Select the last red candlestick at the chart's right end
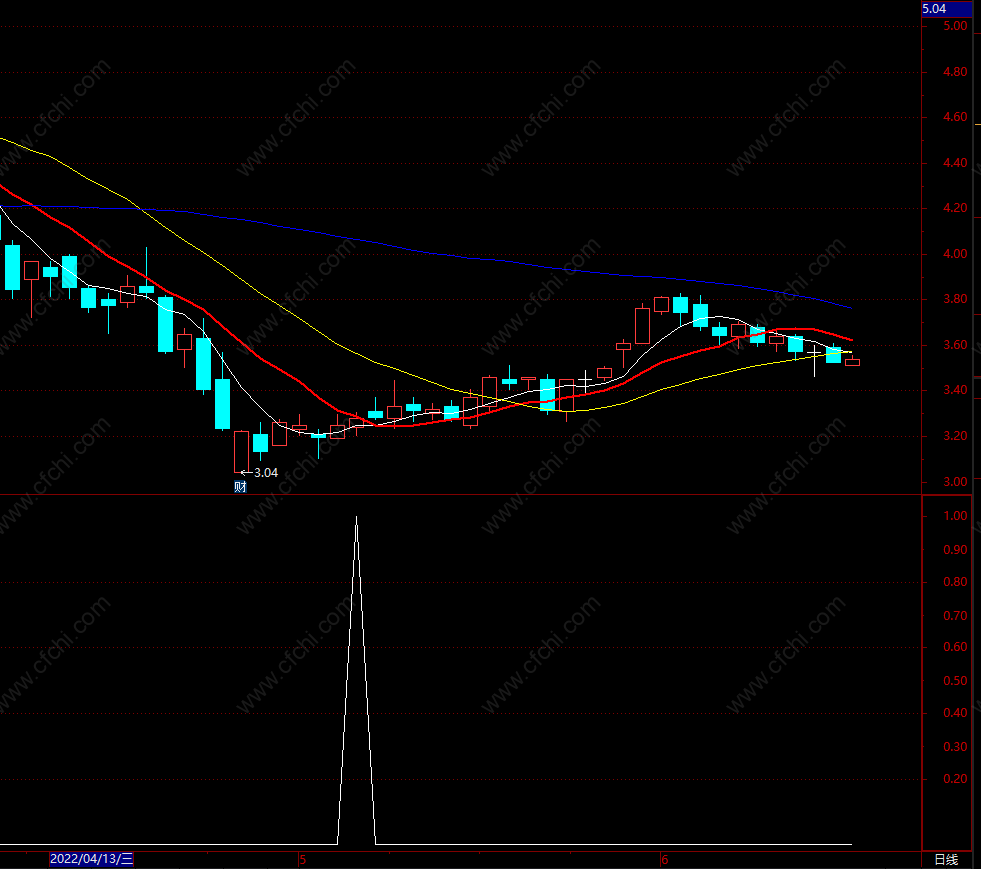The height and width of the screenshot is (869, 981). 852,362
